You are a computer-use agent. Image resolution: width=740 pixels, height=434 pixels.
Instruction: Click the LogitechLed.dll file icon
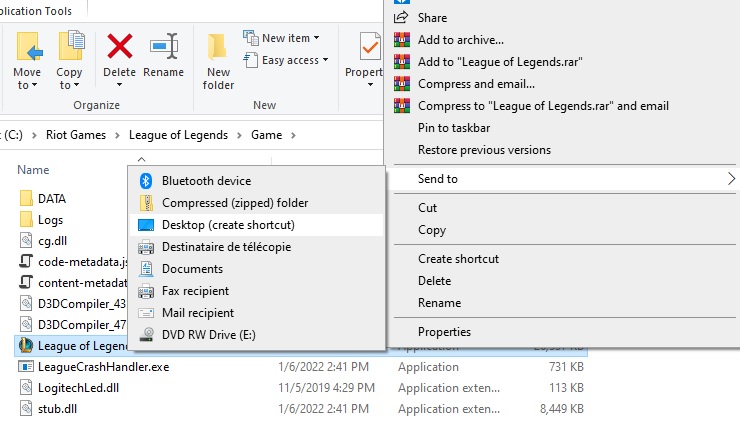click(x=26, y=387)
